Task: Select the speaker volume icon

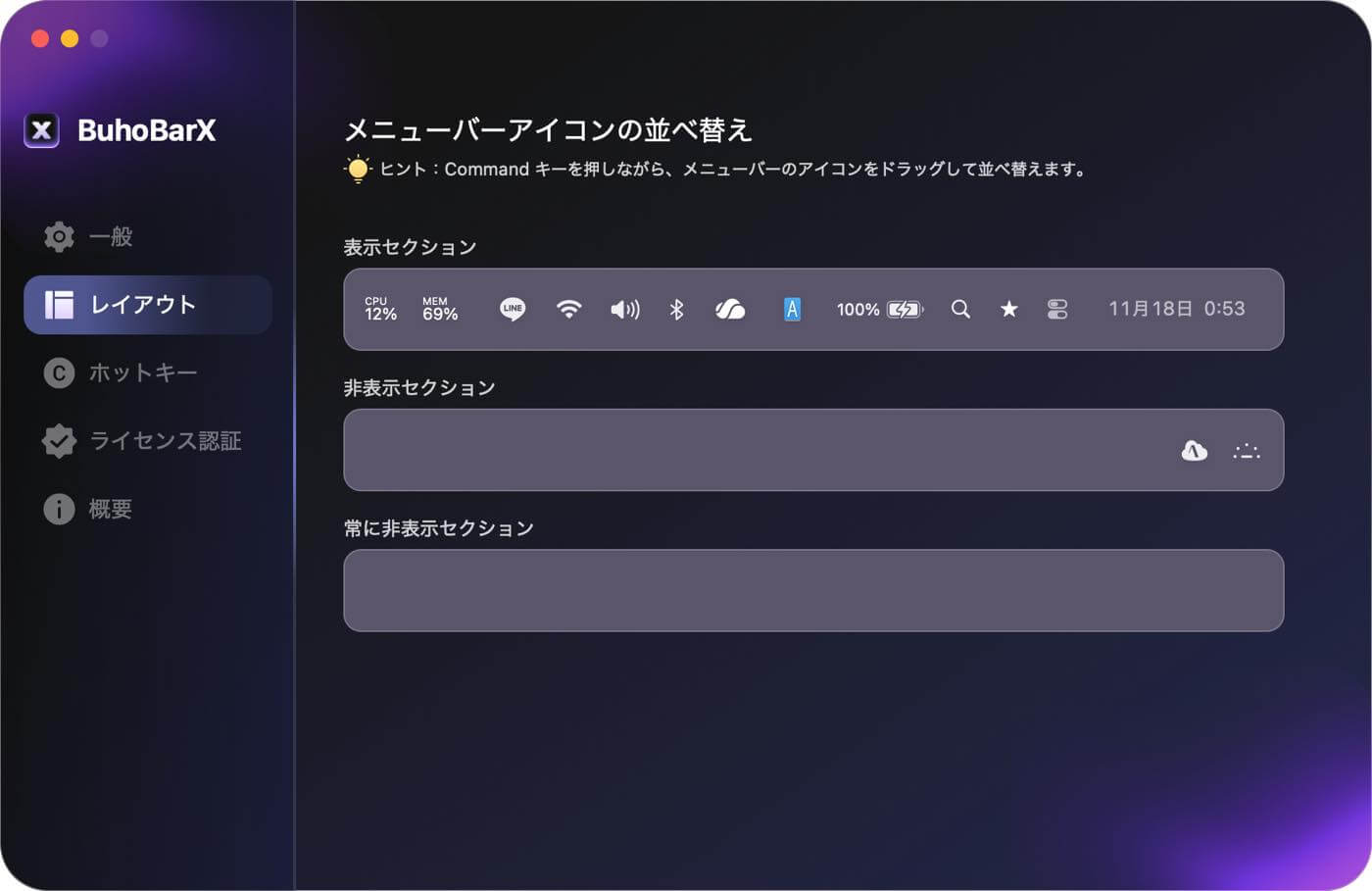Action: click(624, 309)
